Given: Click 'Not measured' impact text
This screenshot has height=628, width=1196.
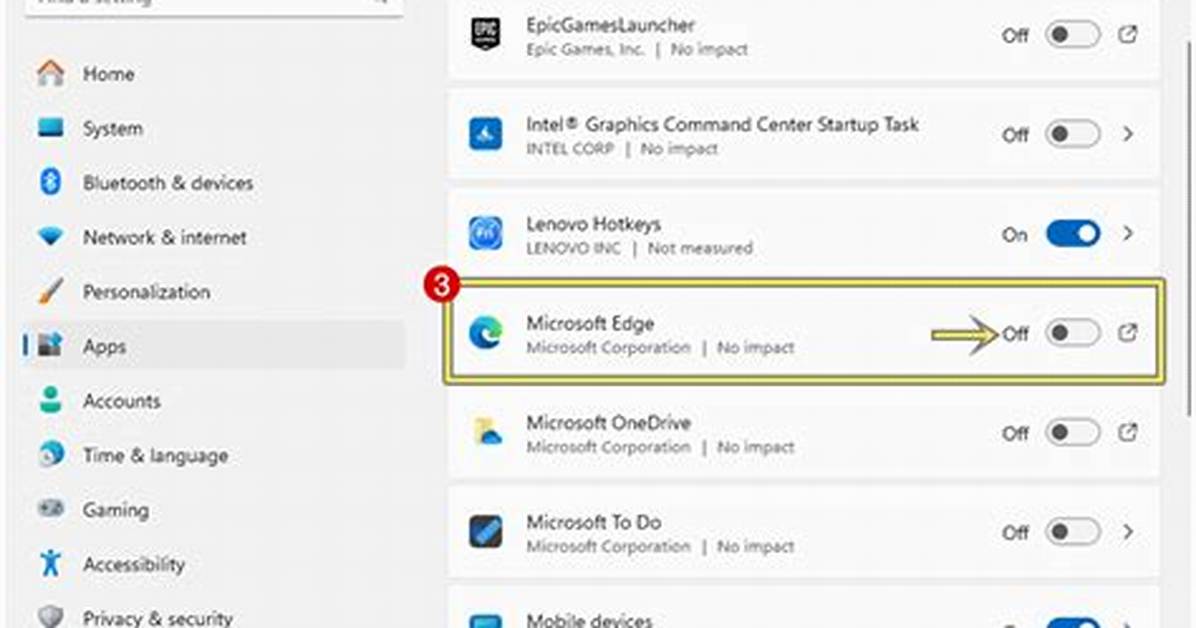Looking at the screenshot, I should point(700,248).
